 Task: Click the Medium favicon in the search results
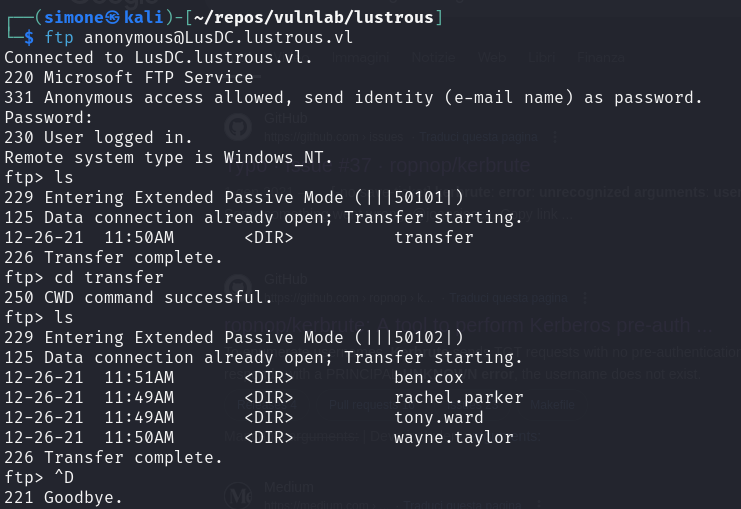click(237, 494)
